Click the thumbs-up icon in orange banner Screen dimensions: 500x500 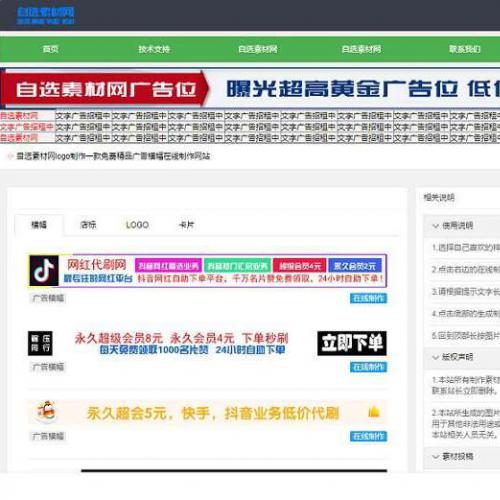coord(374,412)
